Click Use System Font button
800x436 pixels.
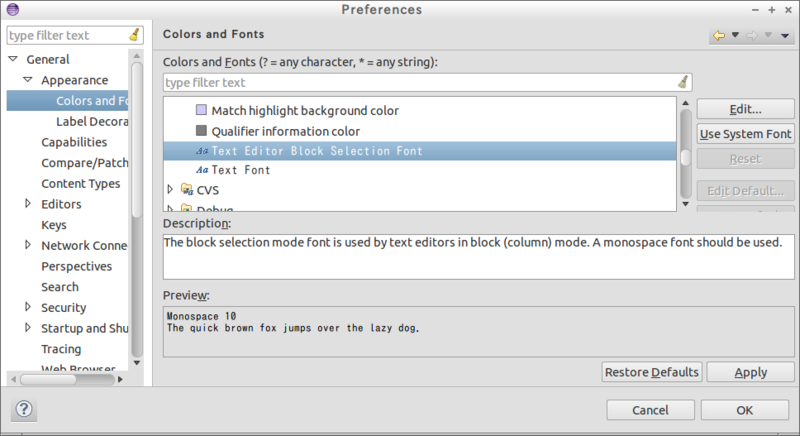click(x=745, y=134)
